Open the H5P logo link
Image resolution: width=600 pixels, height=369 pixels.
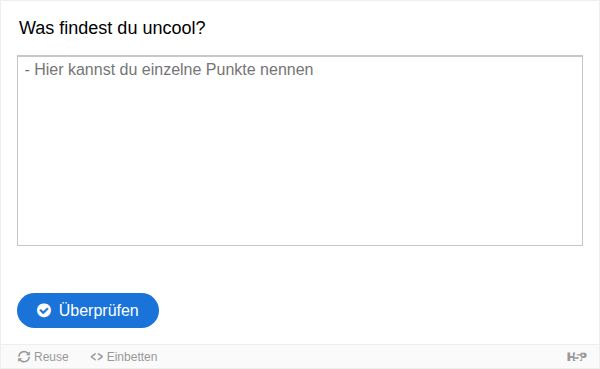click(577, 357)
